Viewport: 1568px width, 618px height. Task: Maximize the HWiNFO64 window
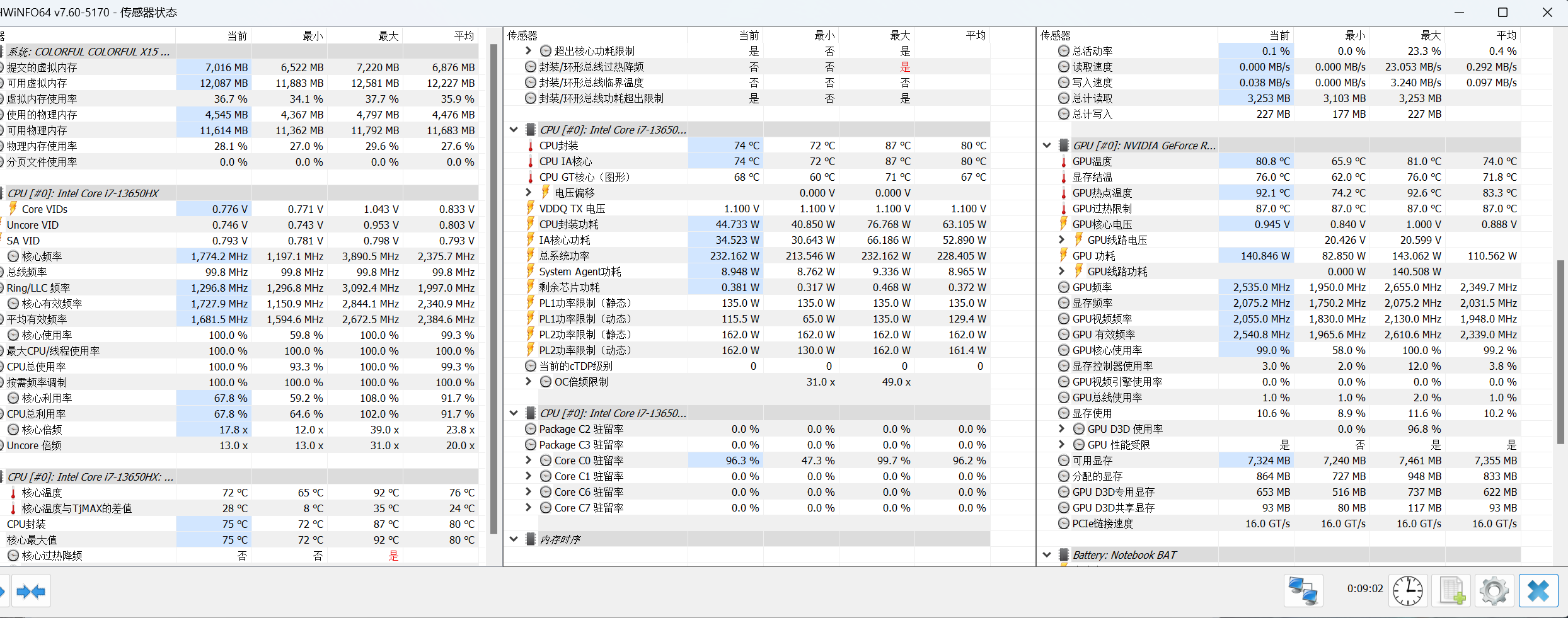click(x=1502, y=13)
